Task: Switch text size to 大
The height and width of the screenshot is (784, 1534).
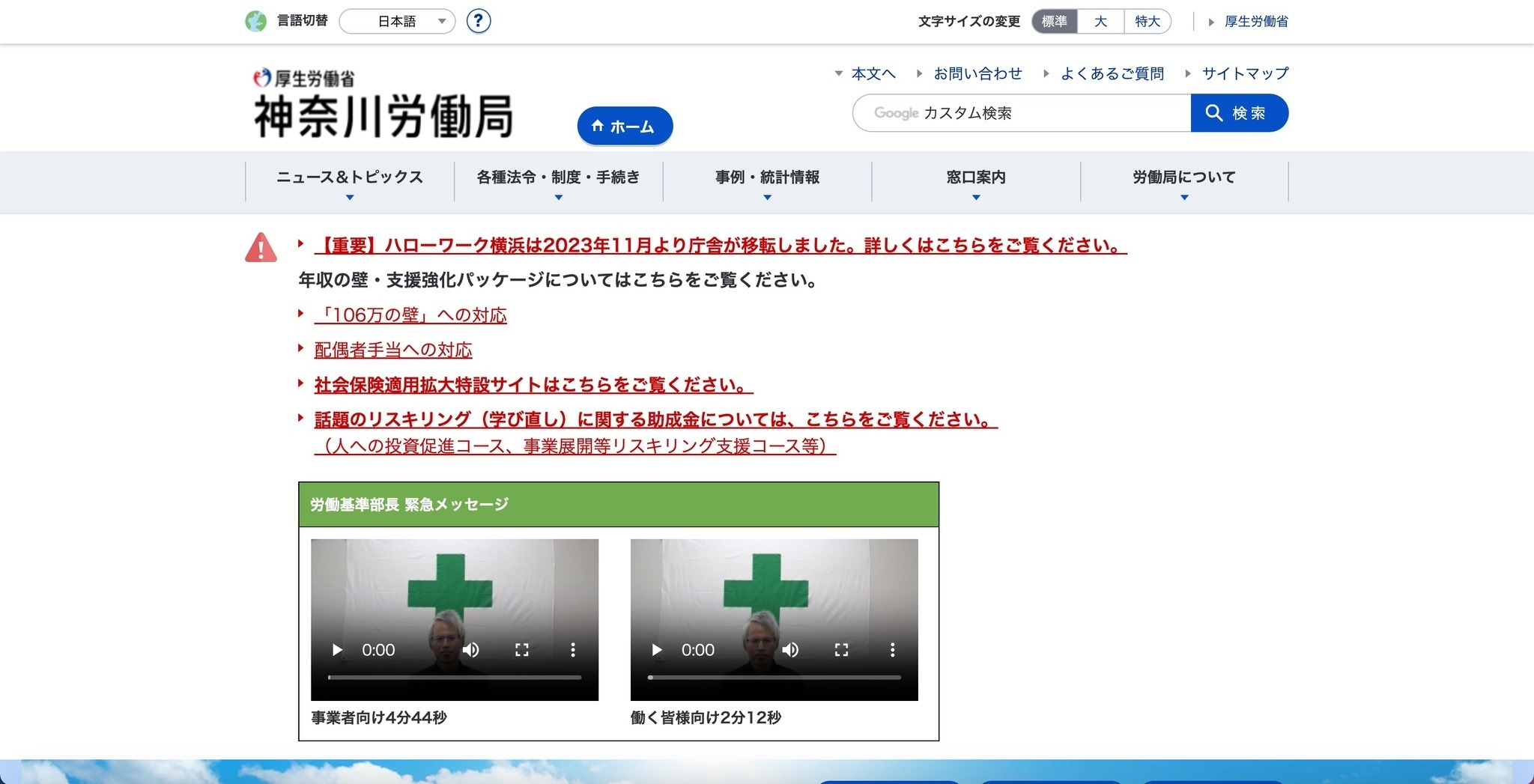Action: pos(1100,22)
